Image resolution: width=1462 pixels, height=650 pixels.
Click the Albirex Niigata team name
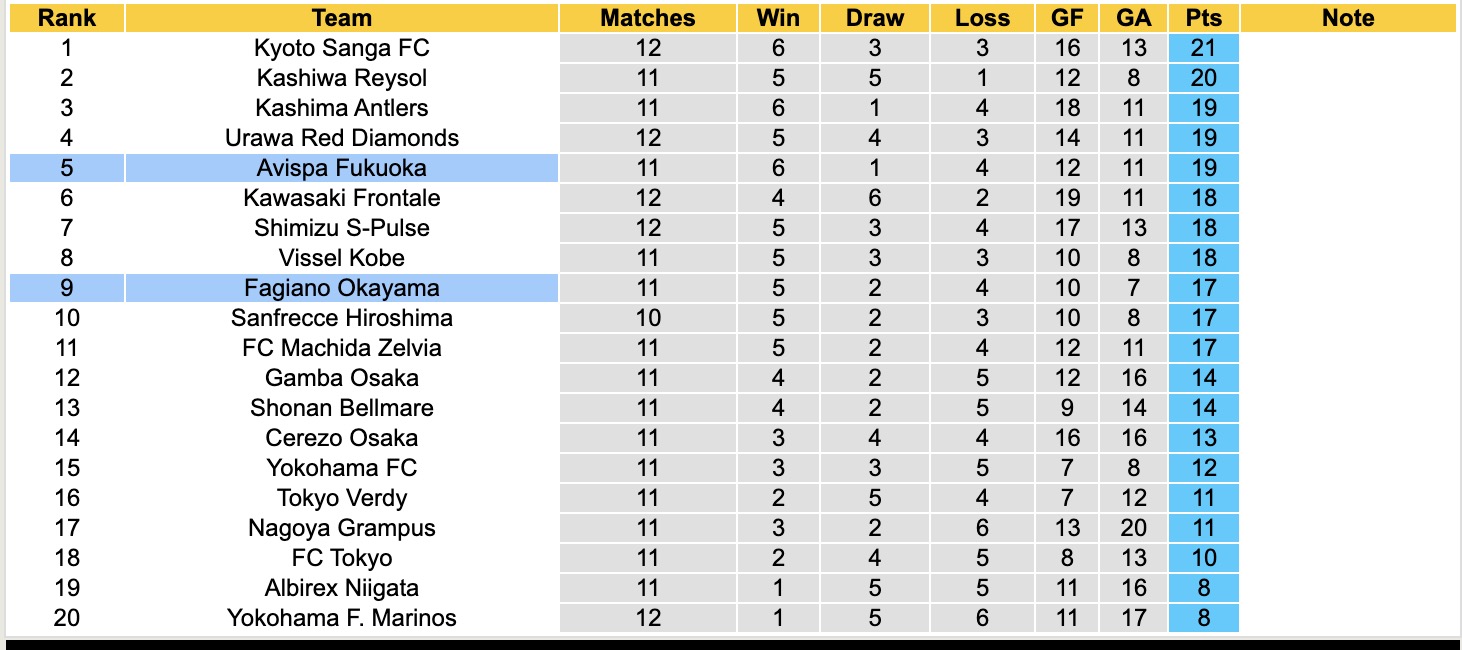341,588
